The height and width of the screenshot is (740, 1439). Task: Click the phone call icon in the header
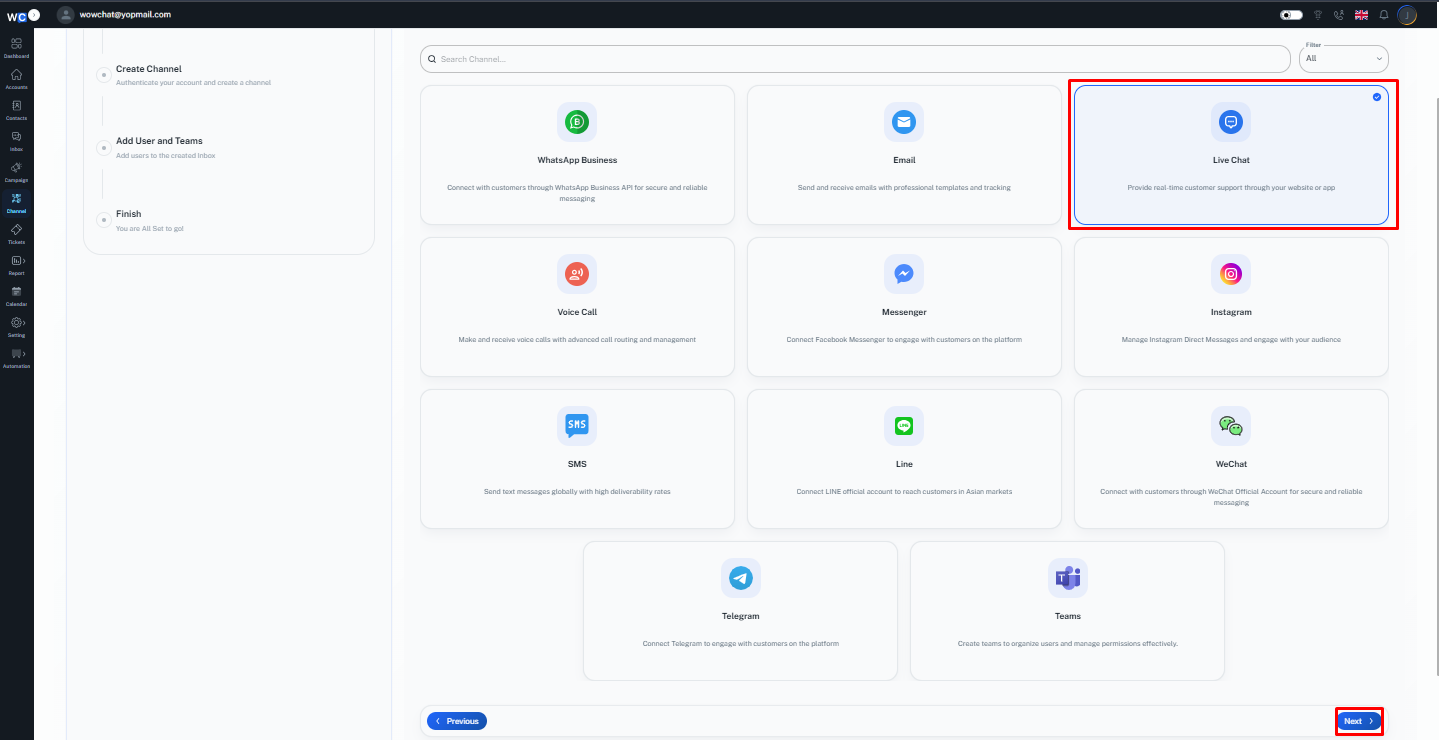tap(1339, 15)
